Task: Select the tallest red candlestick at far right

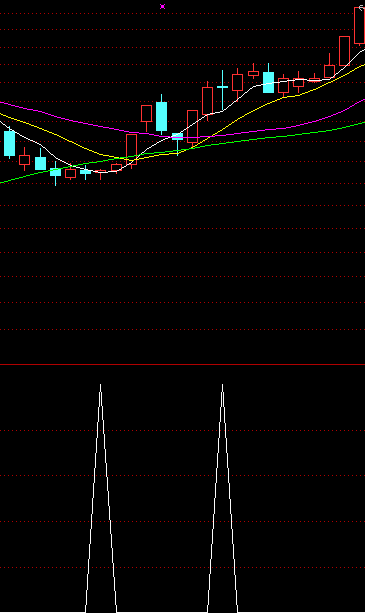Action: click(x=359, y=25)
